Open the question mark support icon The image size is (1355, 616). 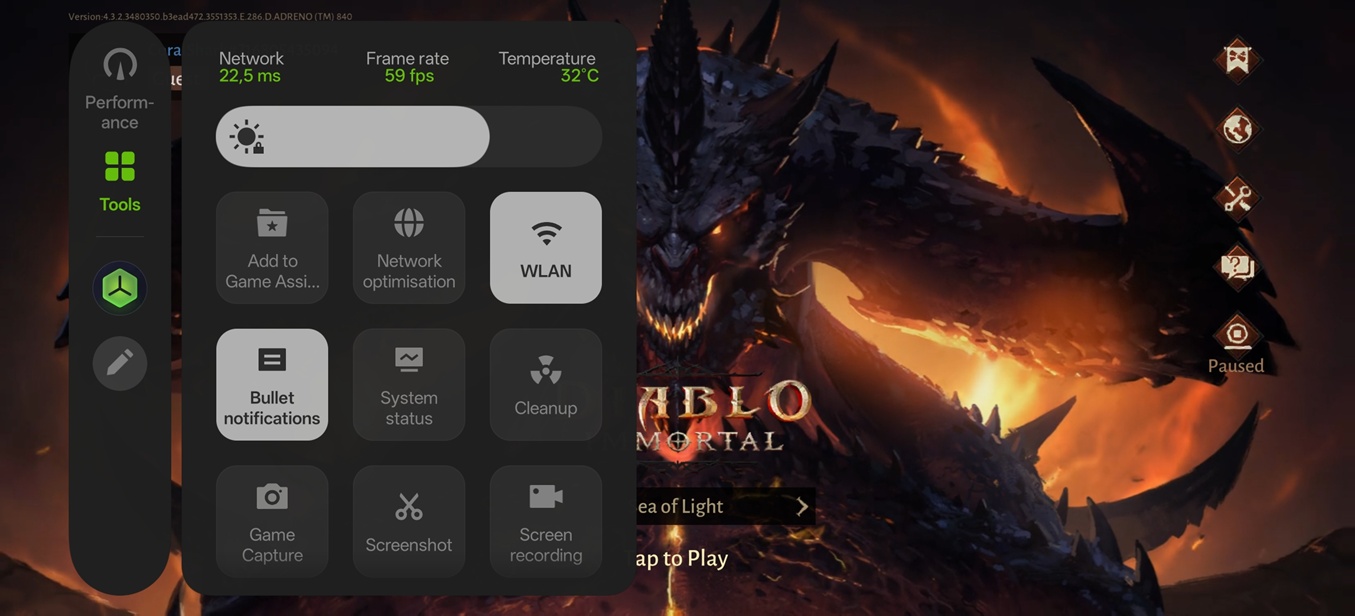[1237, 267]
